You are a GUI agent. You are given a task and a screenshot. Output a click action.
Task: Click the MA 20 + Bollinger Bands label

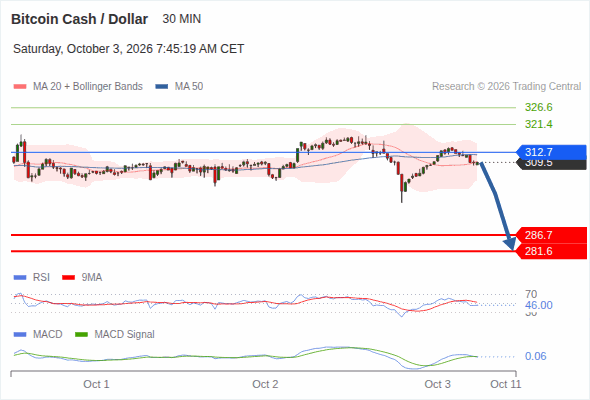pyautogui.click(x=88, y=87)
